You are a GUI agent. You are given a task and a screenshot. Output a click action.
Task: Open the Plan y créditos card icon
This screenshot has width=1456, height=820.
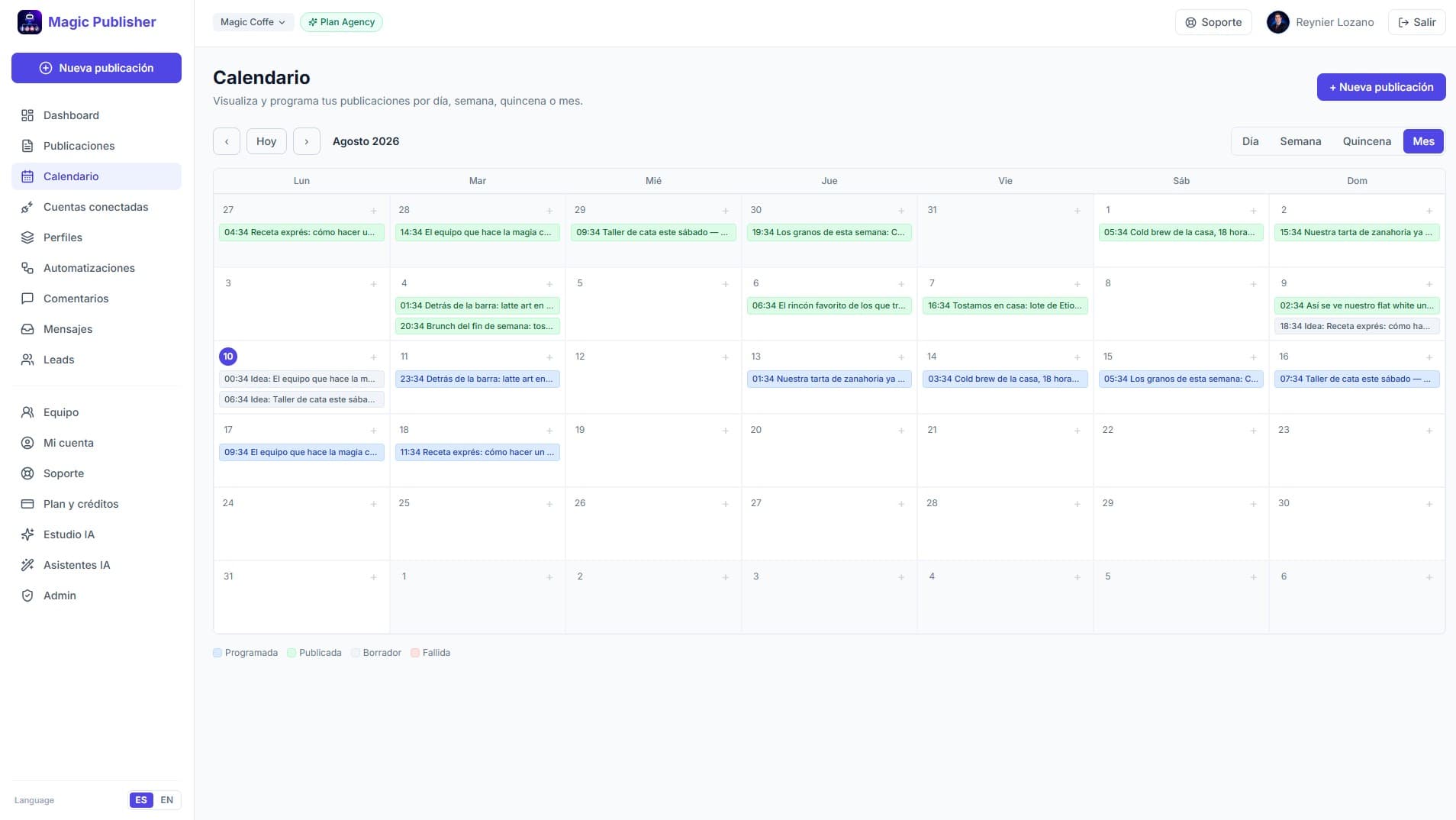pyautogui.click(x=27, y=504)
